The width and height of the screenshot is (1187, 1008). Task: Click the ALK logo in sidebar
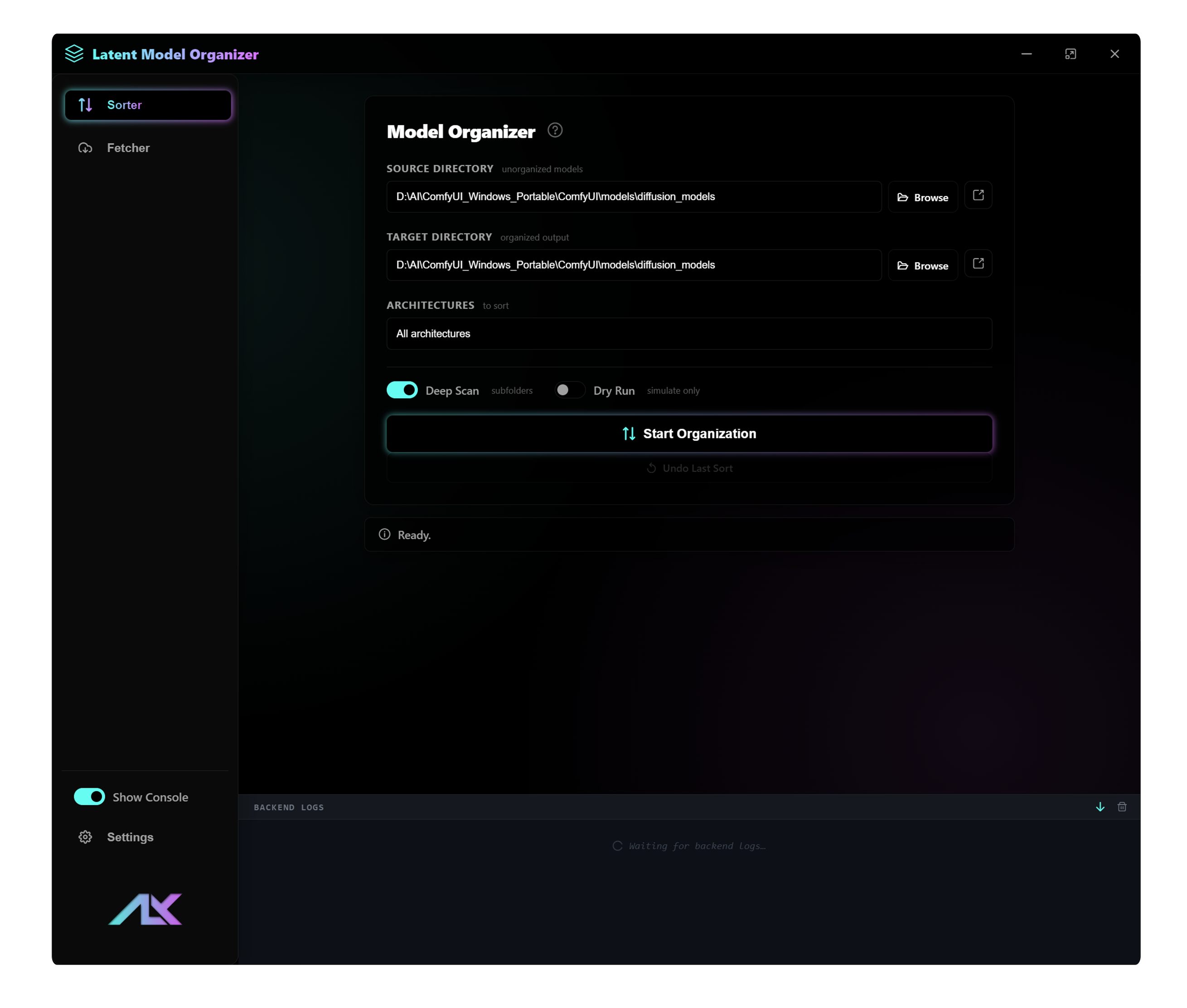click(145, 909)
